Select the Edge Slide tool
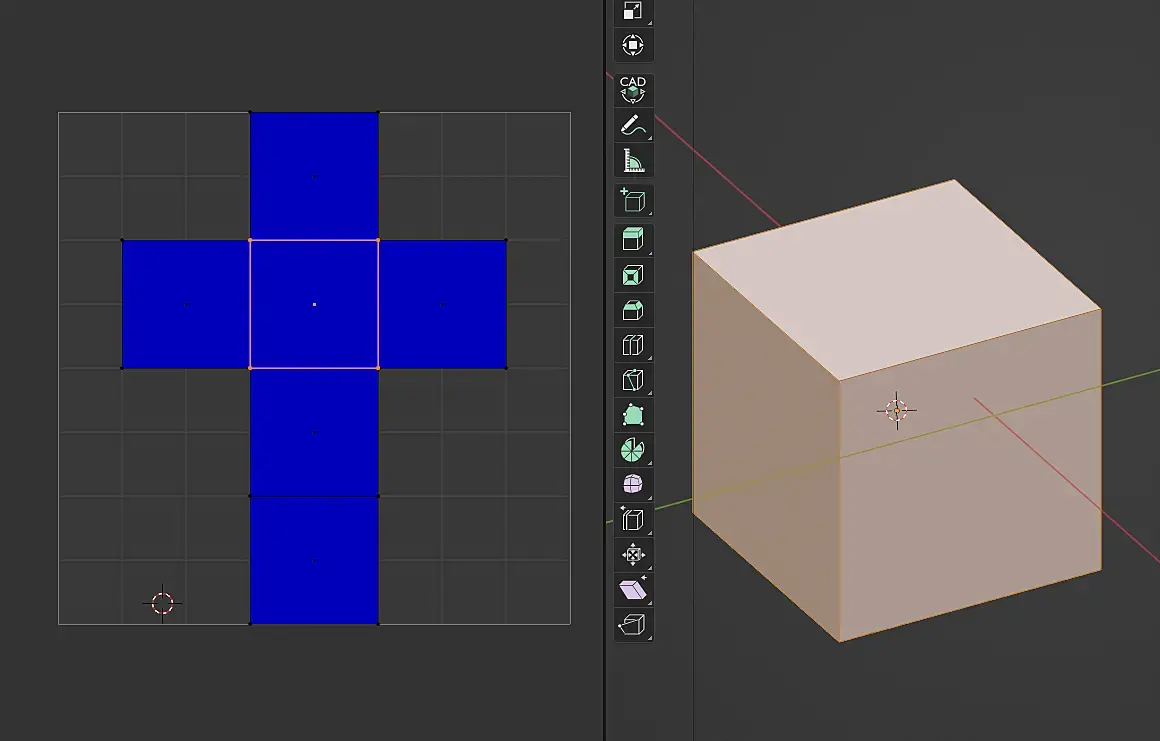 [x=633, y=520]
